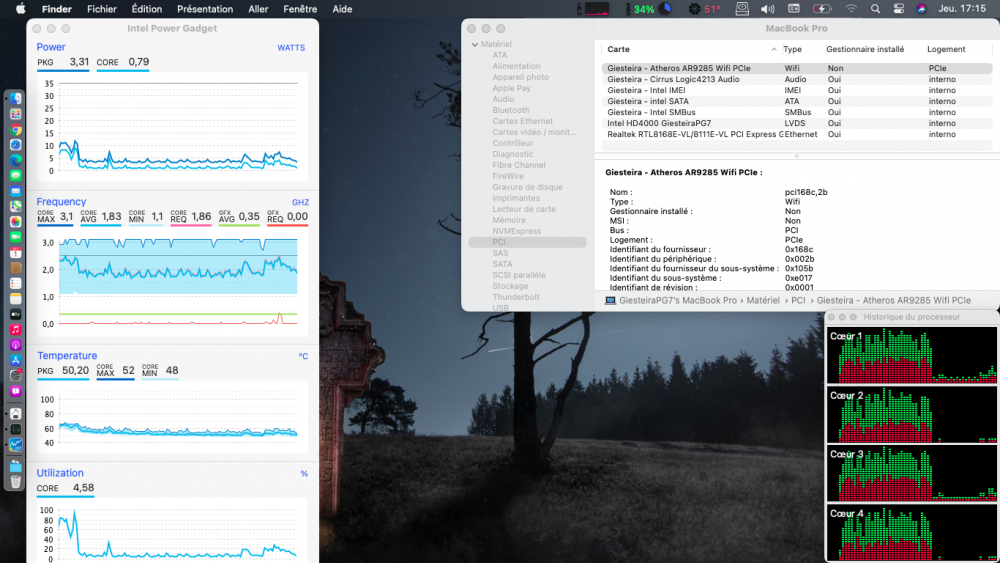Click the Spotlight search magnifier icon
1000x563 pixels.
coord(875,9)
